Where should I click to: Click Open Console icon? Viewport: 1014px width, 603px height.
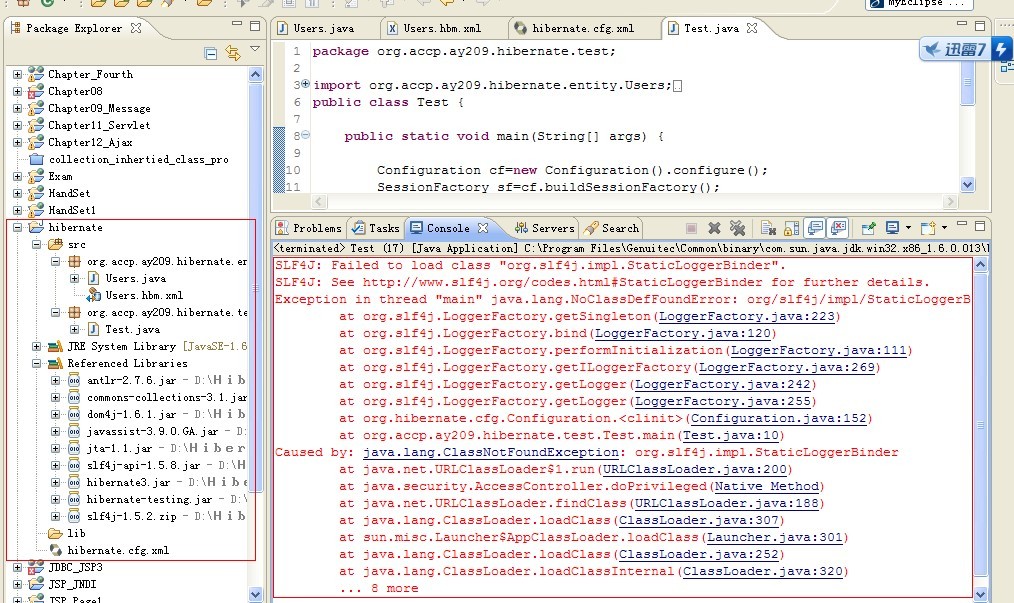coord(926,229)
